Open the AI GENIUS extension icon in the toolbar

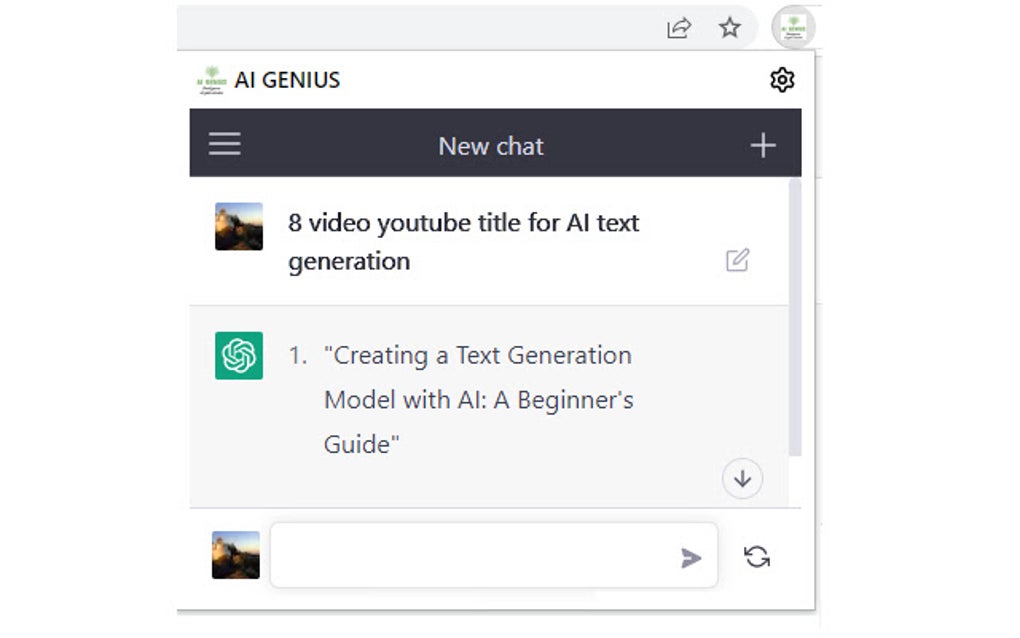click(792, 28)
